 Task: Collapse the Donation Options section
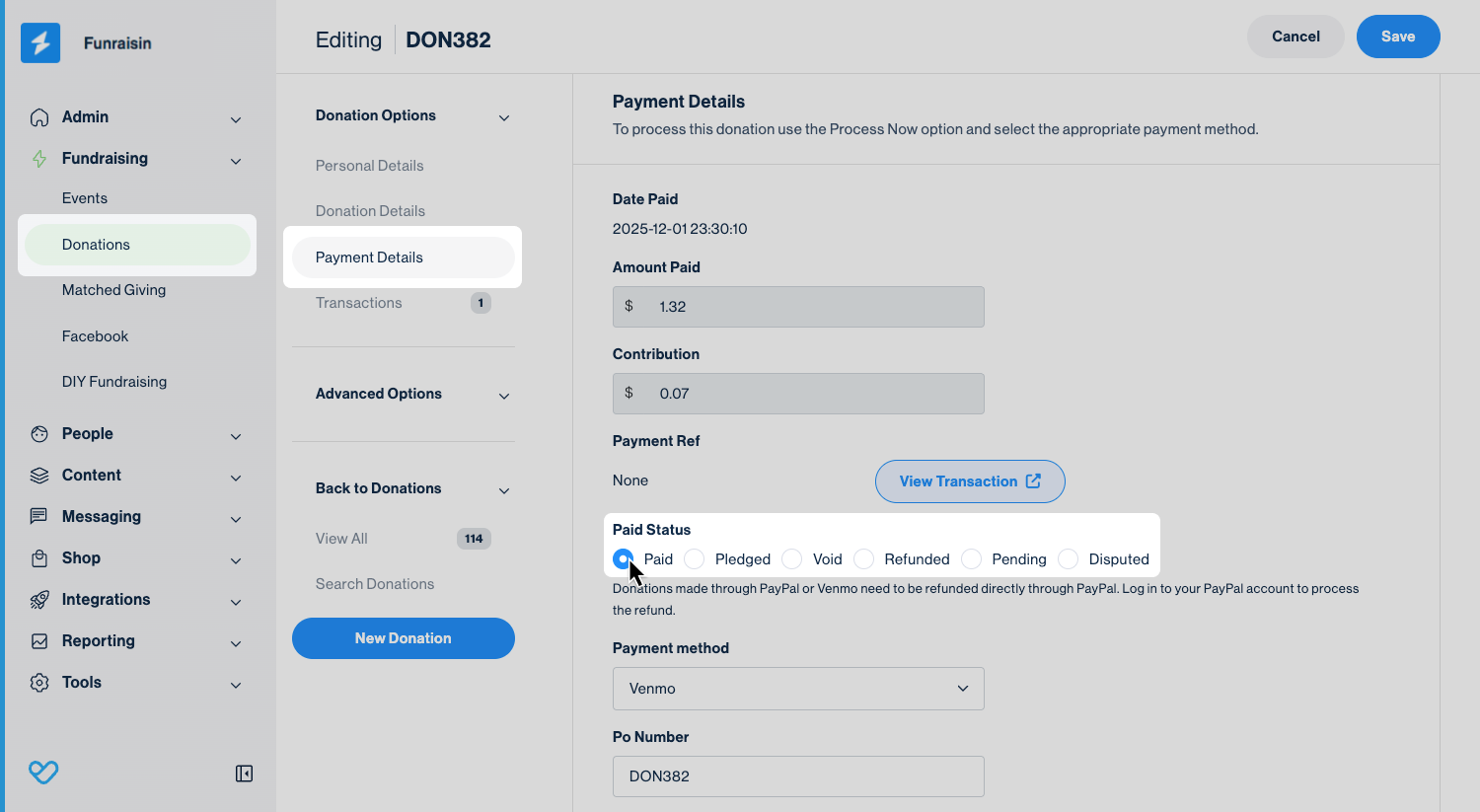(504, 117)
